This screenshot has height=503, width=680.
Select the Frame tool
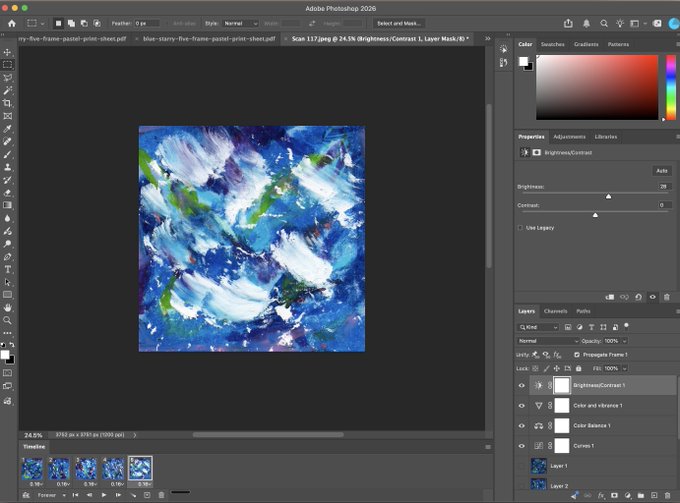point(7,116)
